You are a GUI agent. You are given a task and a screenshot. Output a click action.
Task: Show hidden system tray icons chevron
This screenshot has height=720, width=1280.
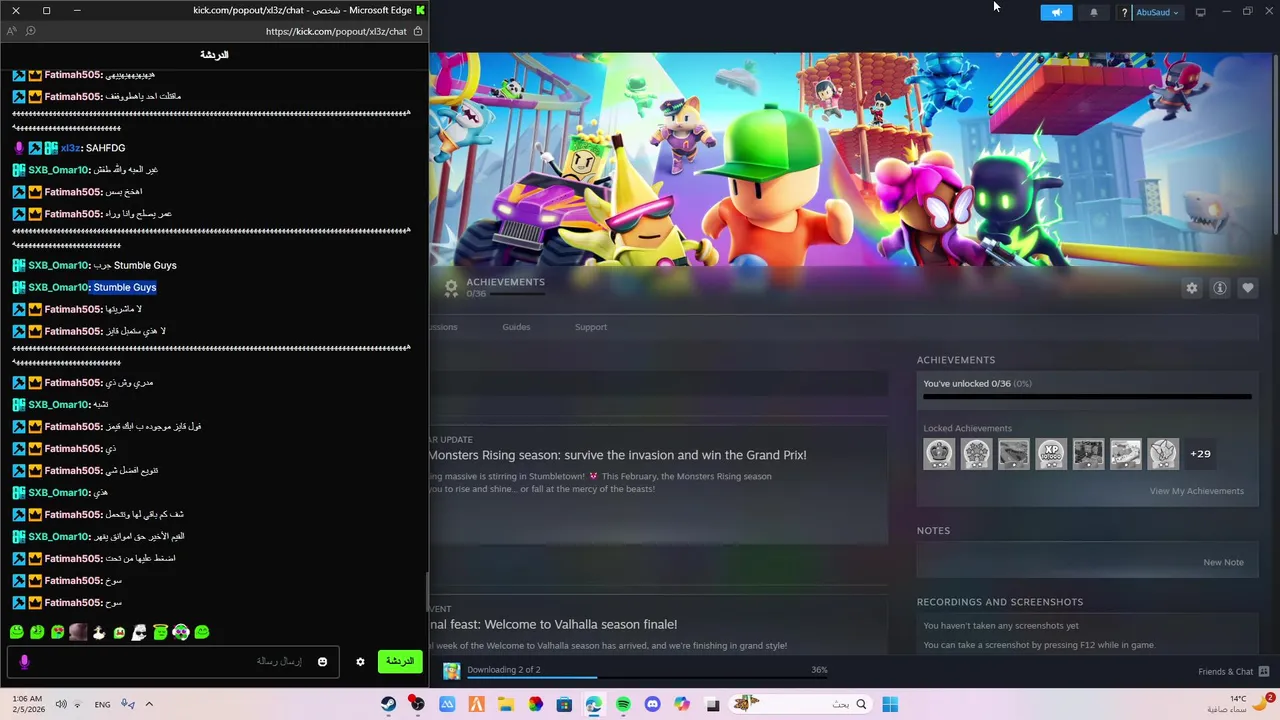point(149,704)
